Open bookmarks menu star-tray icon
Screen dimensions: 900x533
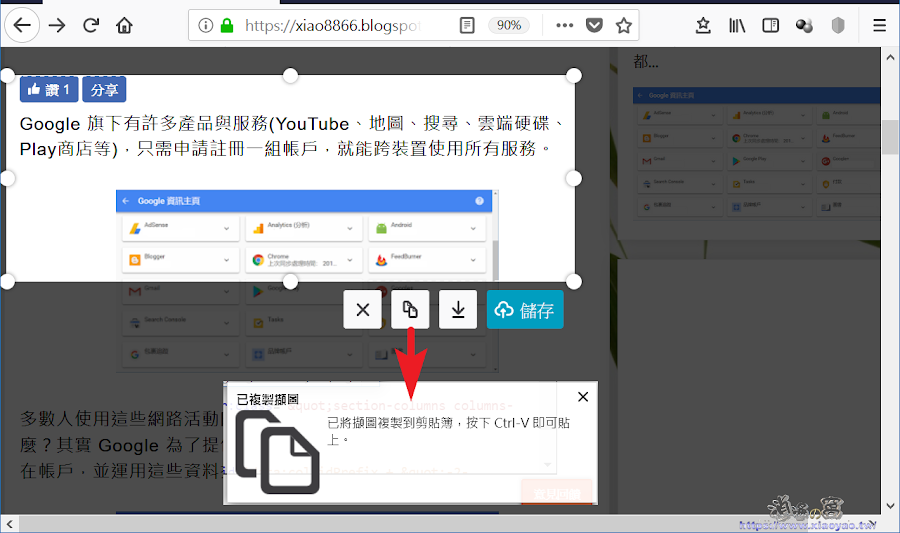703,25
